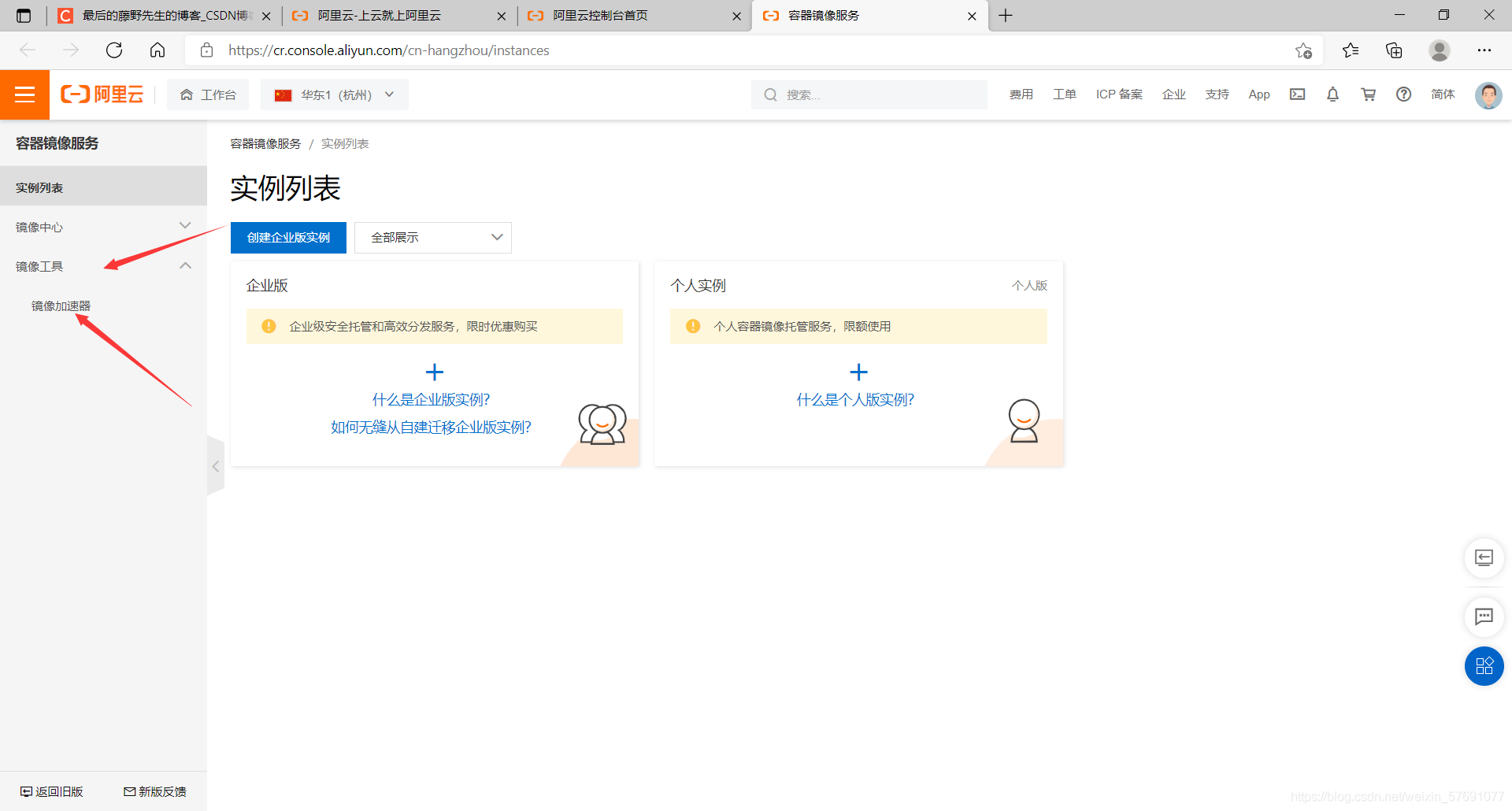Close the 容器镜像服务 tab
The image size is (1512, 811).
coord(972,16)
